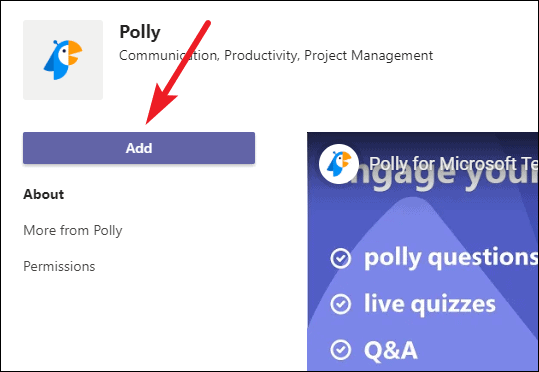Click the polly questions text in video
The width and height of the screenshot is (539, 372).
451,258
